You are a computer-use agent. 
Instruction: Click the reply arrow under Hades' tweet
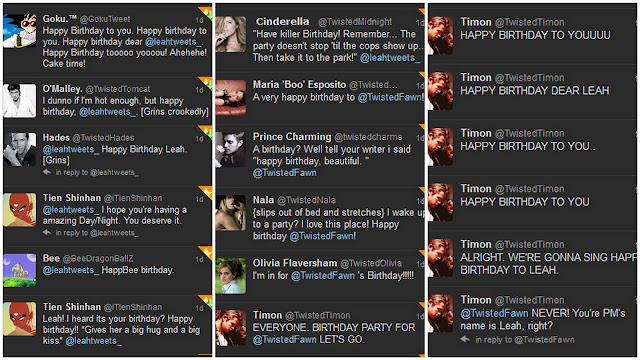(47, 172)
